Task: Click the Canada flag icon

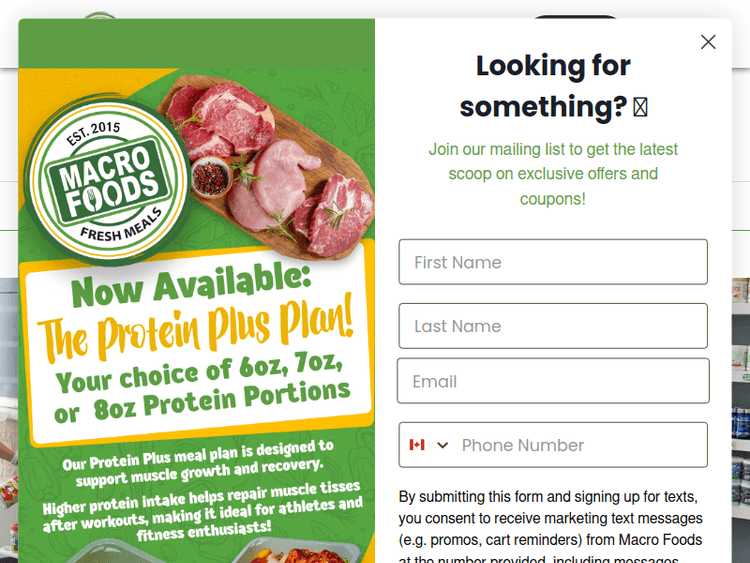Action: tap(417, 445)
